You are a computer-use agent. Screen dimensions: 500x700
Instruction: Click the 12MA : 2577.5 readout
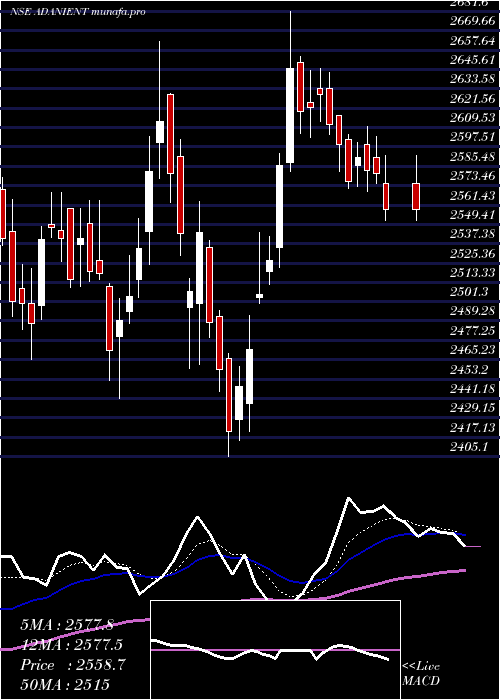click(x=71, y=645)
